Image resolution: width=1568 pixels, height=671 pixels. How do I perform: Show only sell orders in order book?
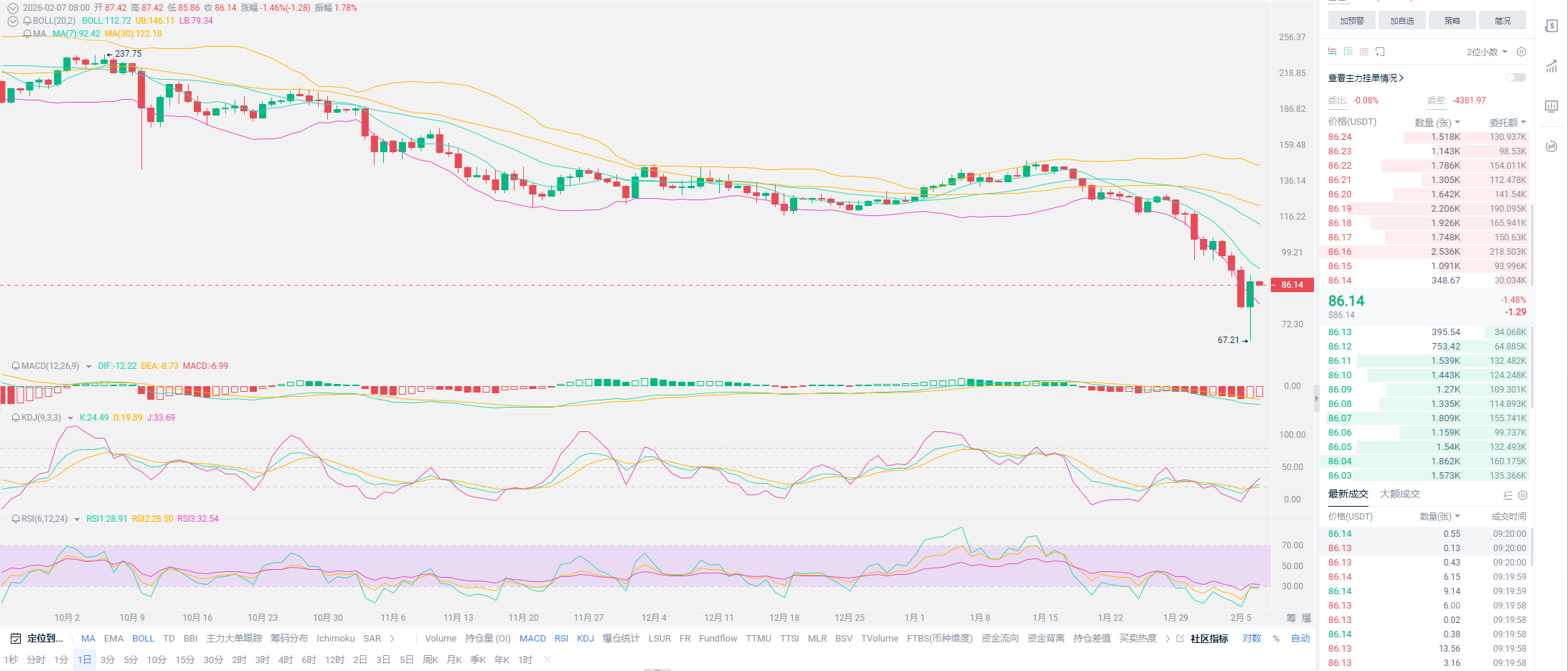point(1364,52)
